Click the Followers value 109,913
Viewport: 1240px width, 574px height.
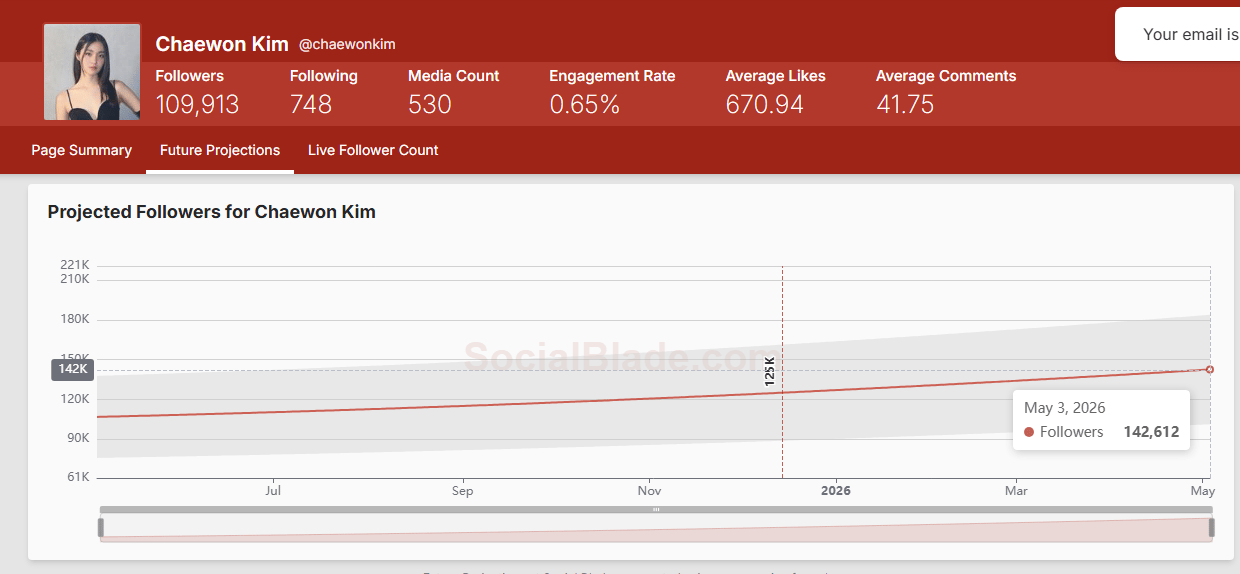197,104
